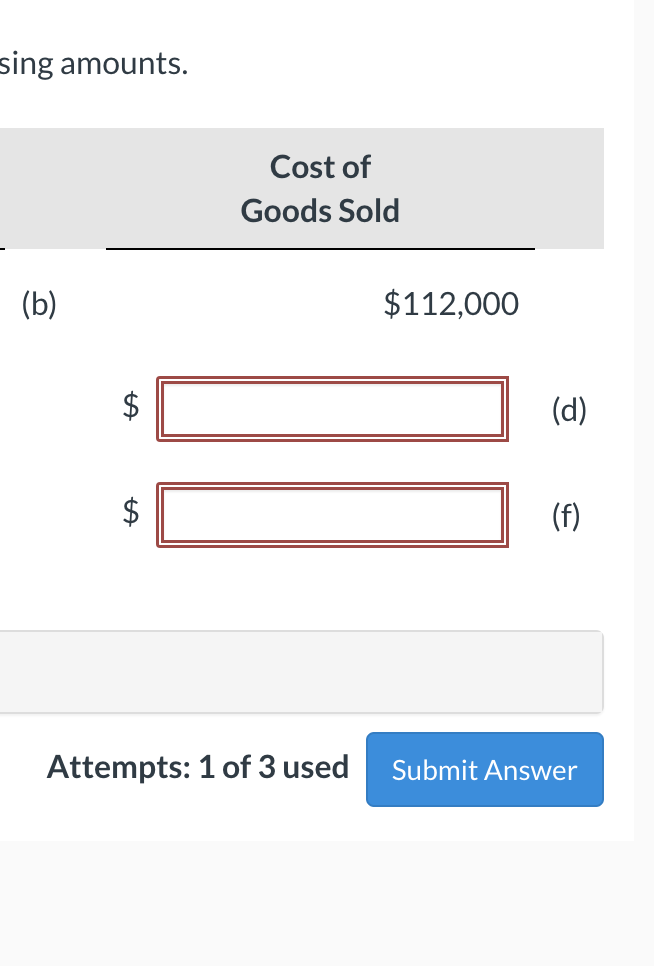This screenshot has height=966, width=654.
Task: Click the empty gray bar above Attempts
Action: tap(300, 672)
